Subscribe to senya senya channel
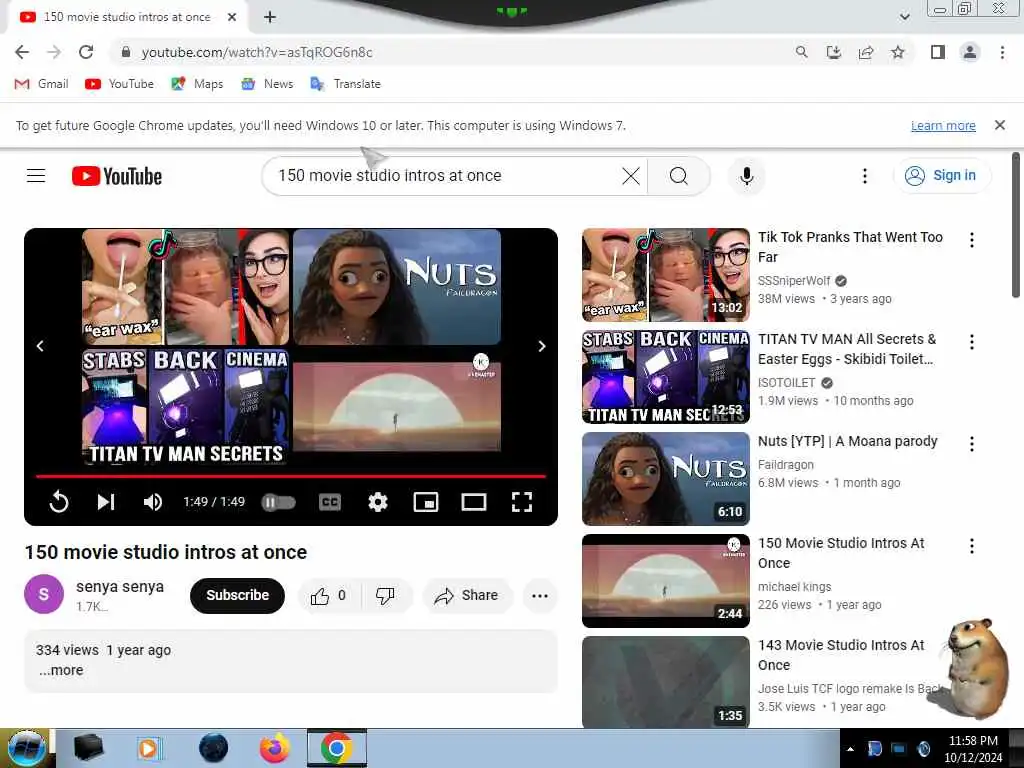This screenshot has width=1024, height=768. pyautogui.click(x=237, y=595)
